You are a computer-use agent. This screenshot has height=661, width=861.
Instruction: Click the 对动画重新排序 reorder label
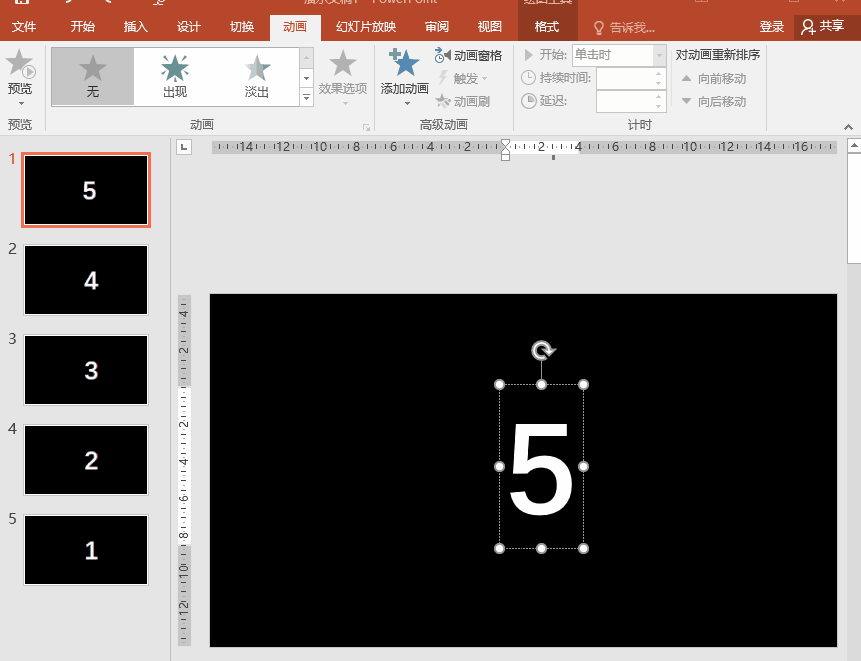[x=718, y=55]
